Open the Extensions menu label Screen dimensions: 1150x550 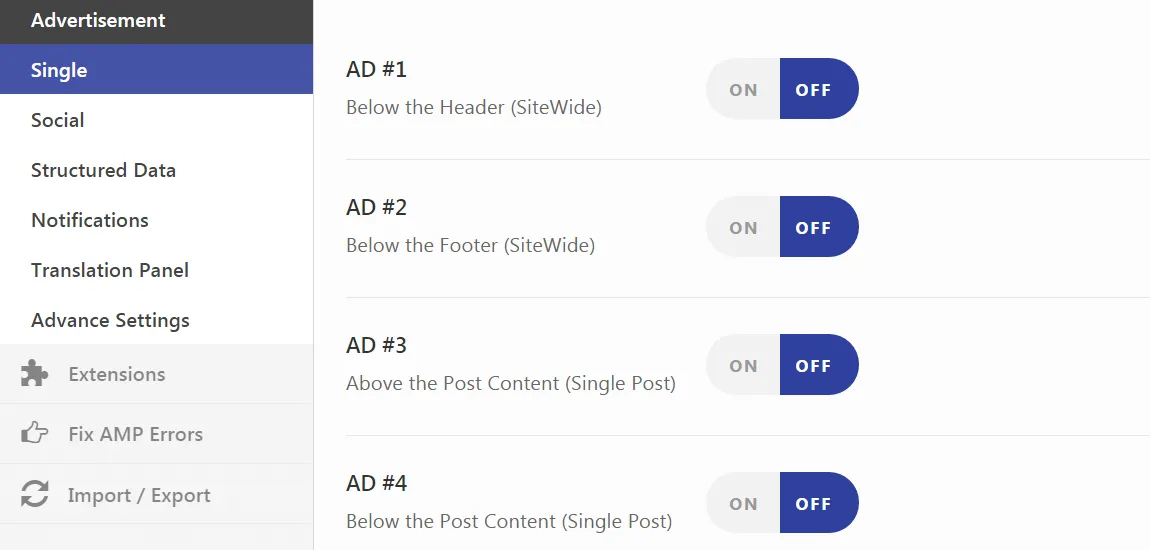point(116,374)
